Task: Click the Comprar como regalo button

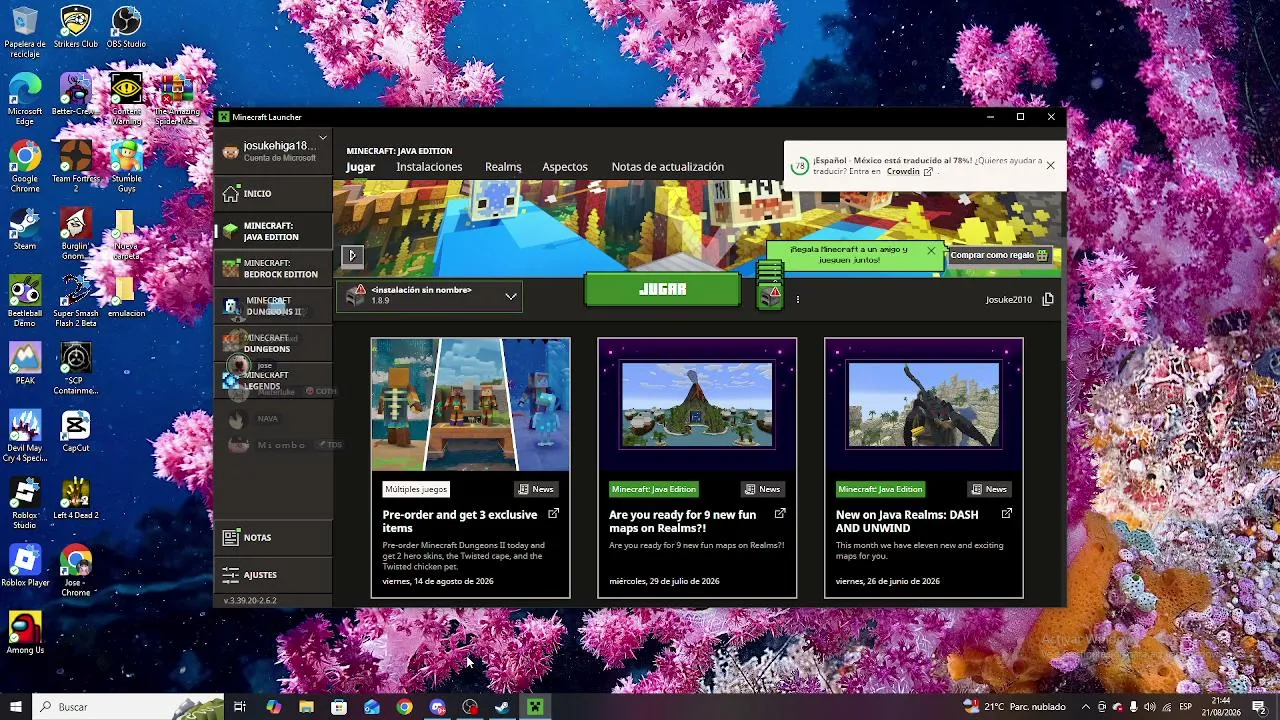Action: (999, 255)
